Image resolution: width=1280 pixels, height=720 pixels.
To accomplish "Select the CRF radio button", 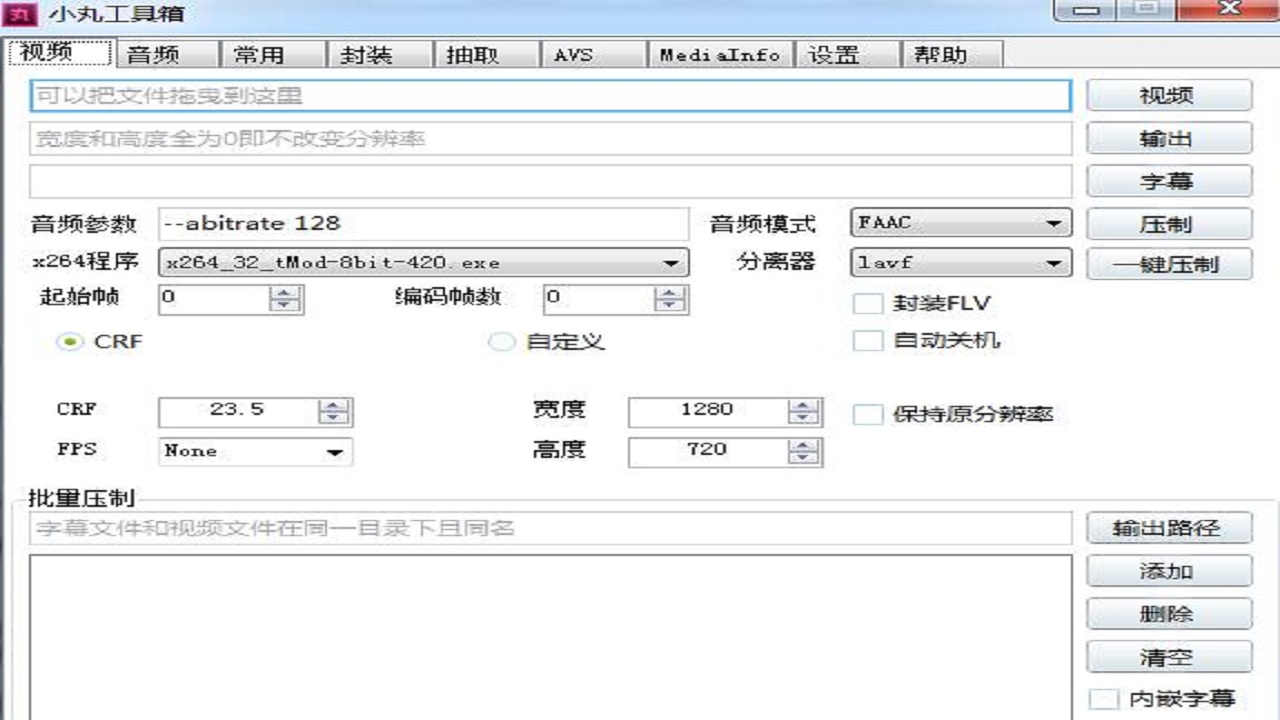I will click(70, 342).
